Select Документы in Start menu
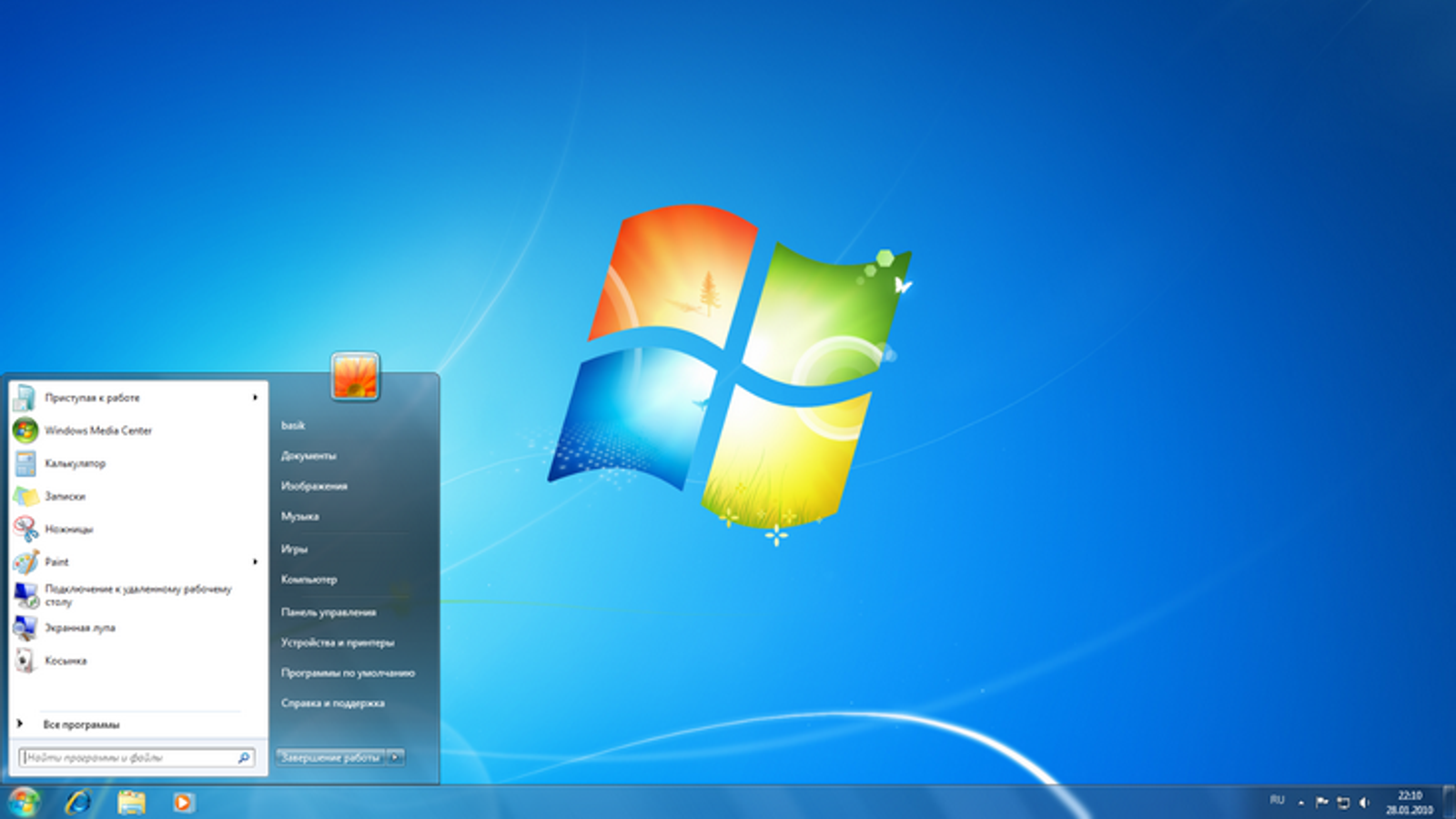Screen dimensions: 1456x819 click(x=308, y=456)
